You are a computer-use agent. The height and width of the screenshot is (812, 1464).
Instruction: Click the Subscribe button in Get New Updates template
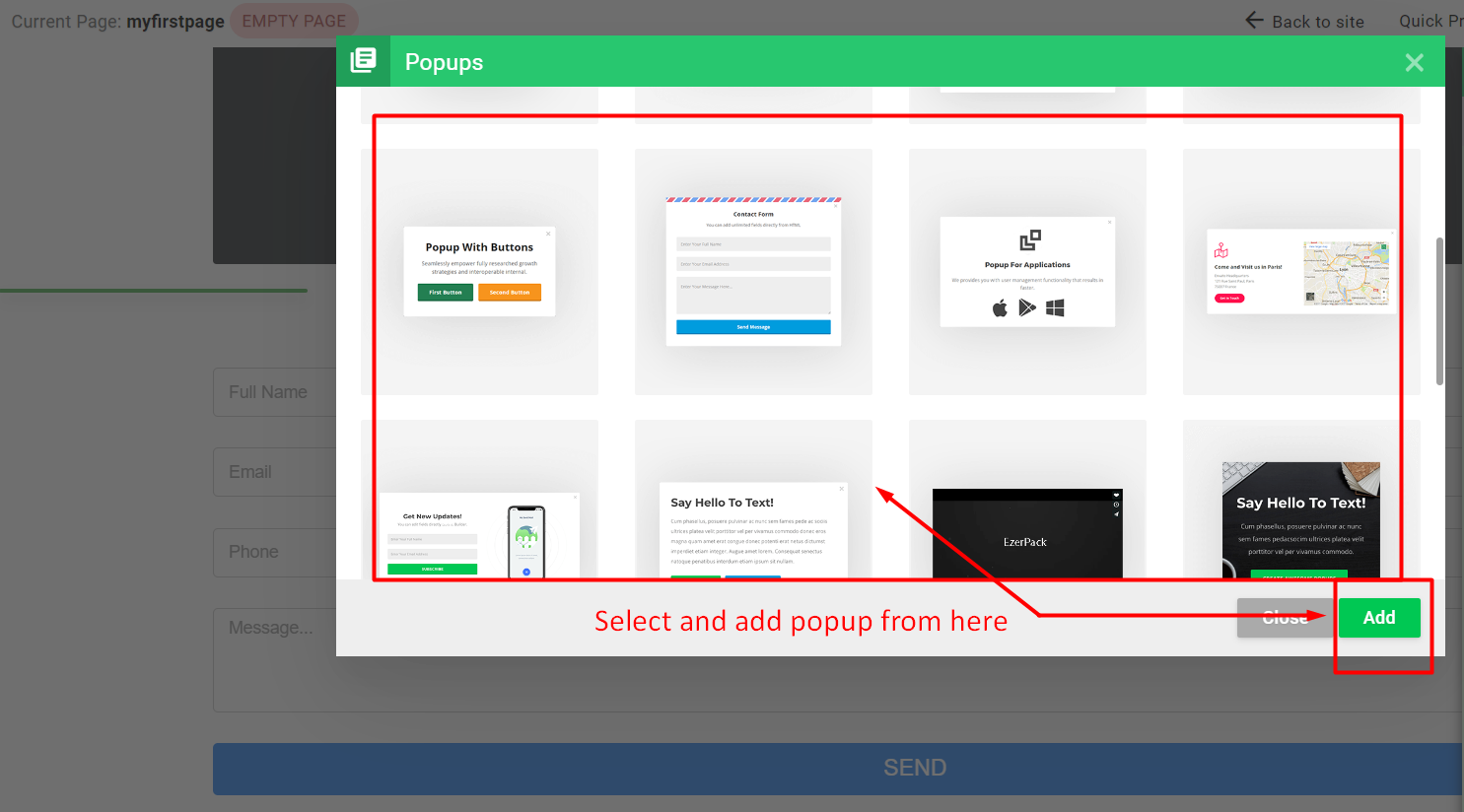[x=431, y=569]
